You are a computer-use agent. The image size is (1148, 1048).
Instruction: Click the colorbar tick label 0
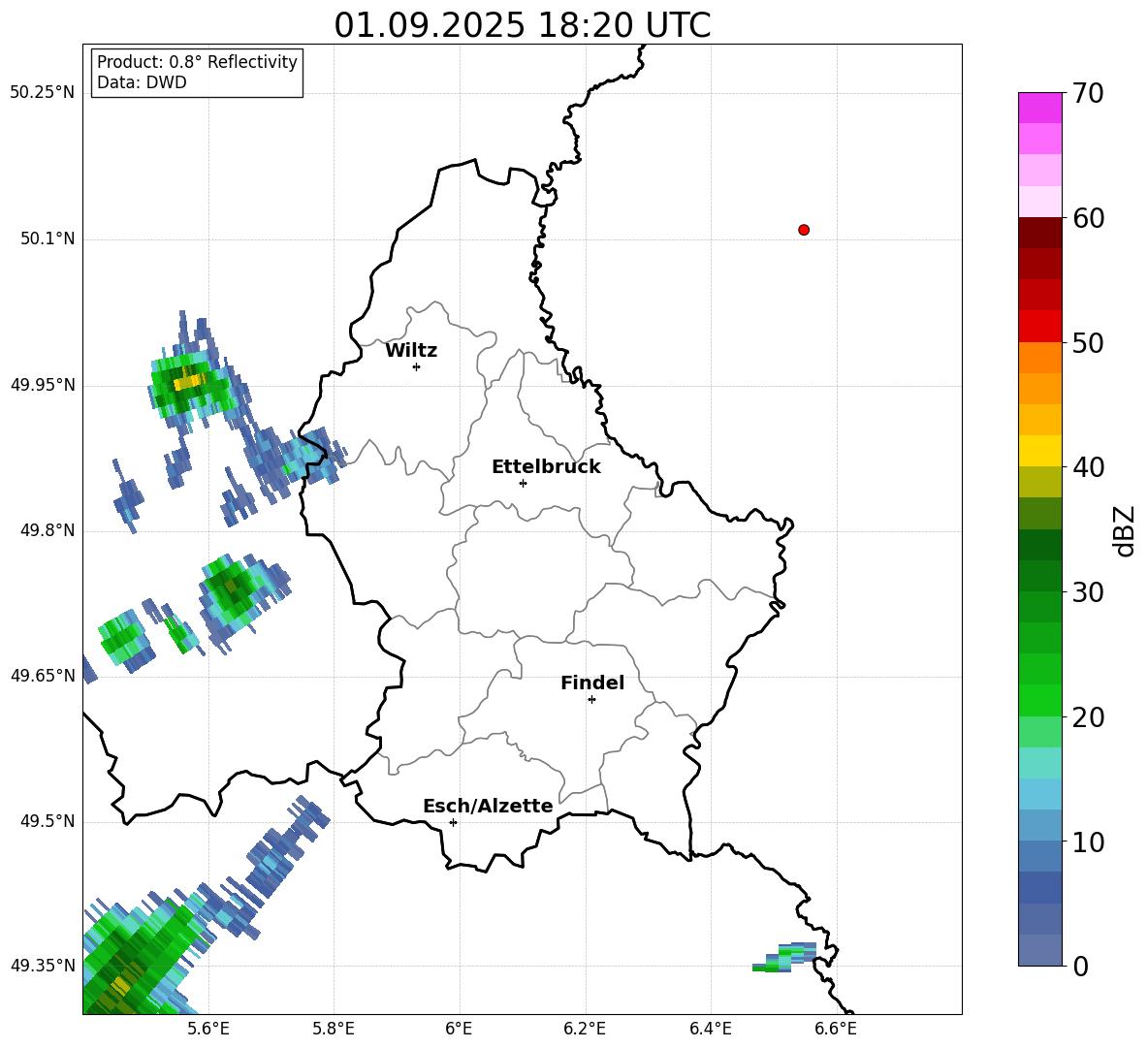point(1079,967)
